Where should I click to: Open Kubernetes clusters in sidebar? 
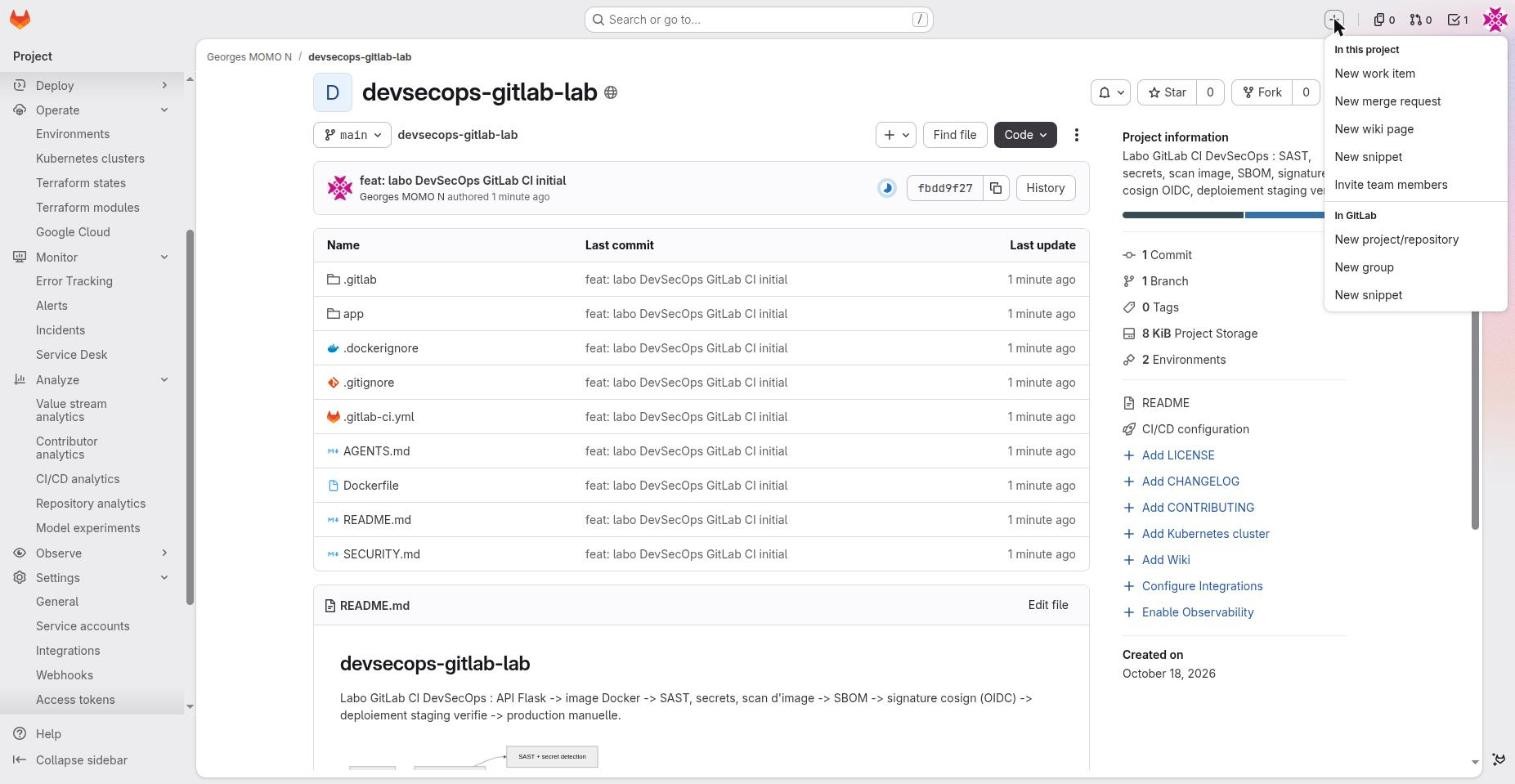[90, 158]
